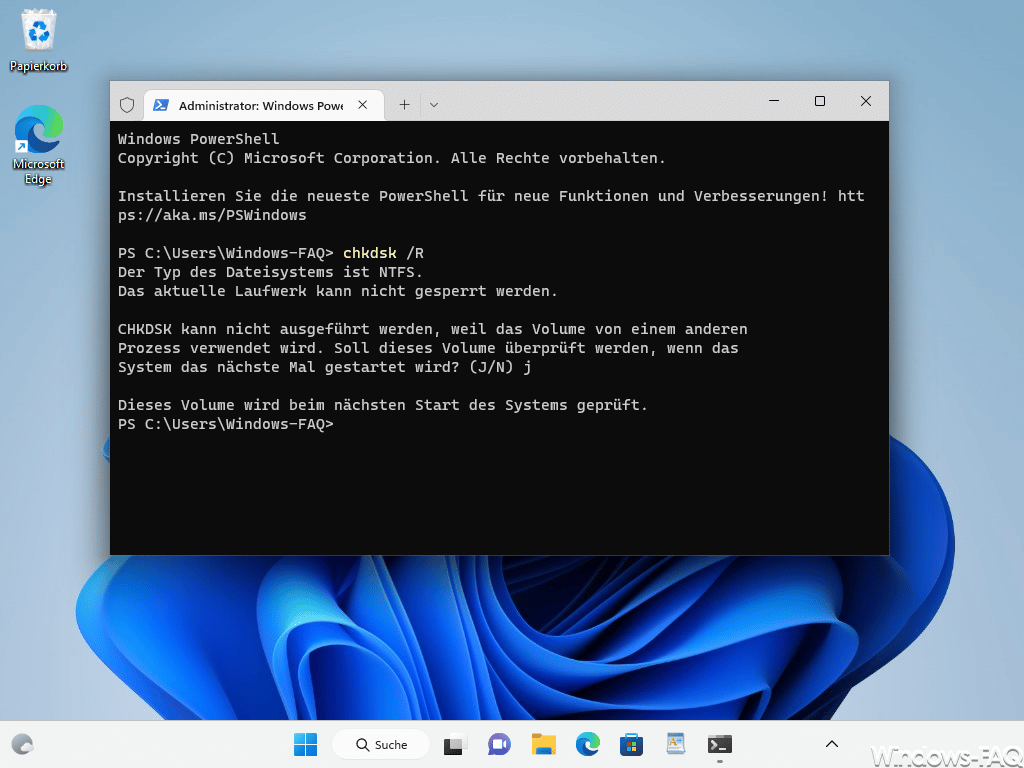This screenshot has width=1024, height=768.
Task: Click the PowerShell icon on the tab
Action: tap(161, 105)
